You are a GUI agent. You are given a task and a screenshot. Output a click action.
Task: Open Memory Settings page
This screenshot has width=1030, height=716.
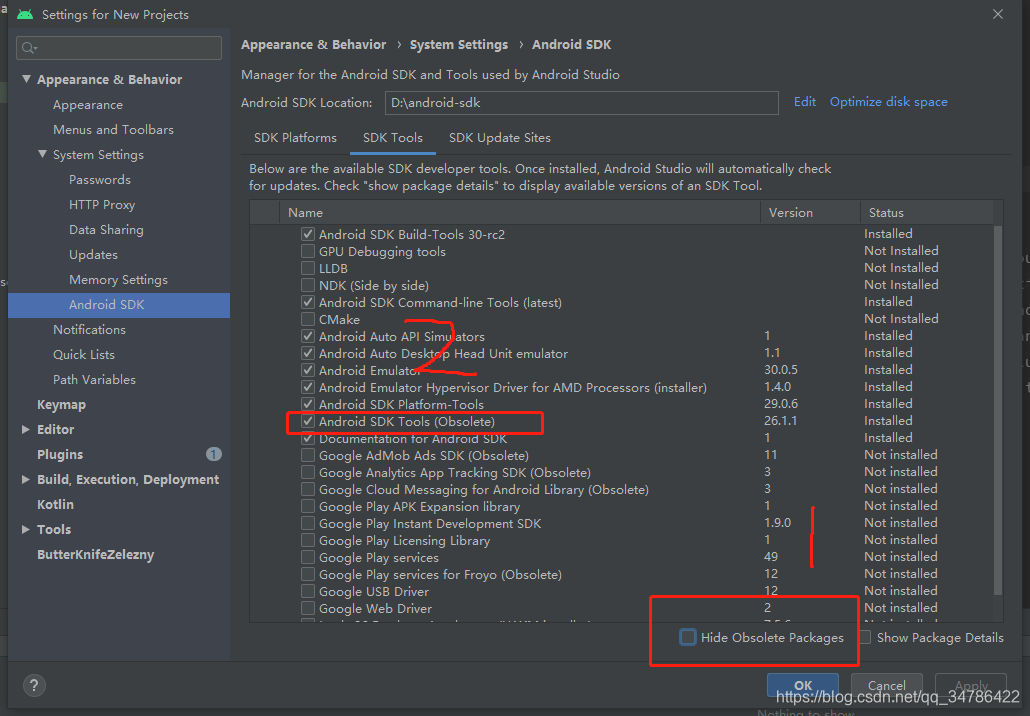(118, 280)
